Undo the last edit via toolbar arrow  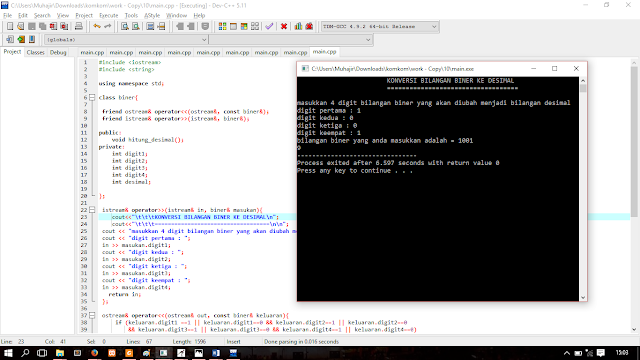point(97,27)
